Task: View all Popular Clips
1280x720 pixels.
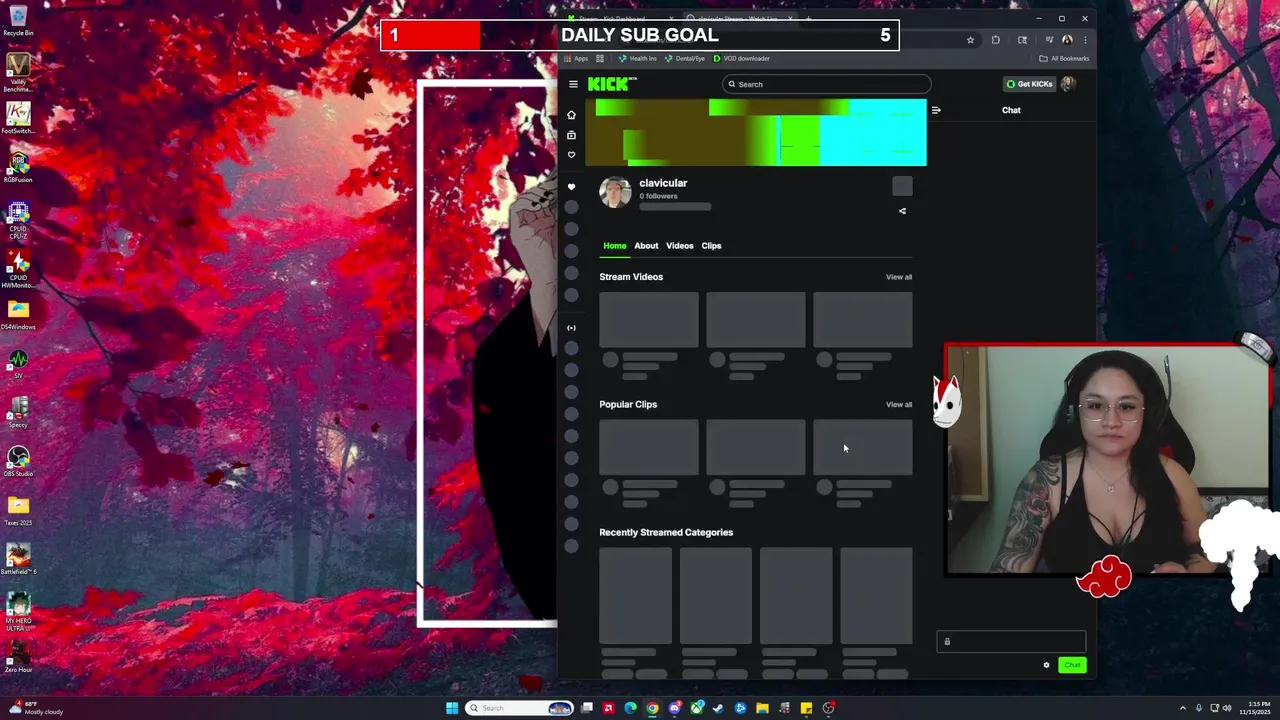Action: (x=899, y=405)
